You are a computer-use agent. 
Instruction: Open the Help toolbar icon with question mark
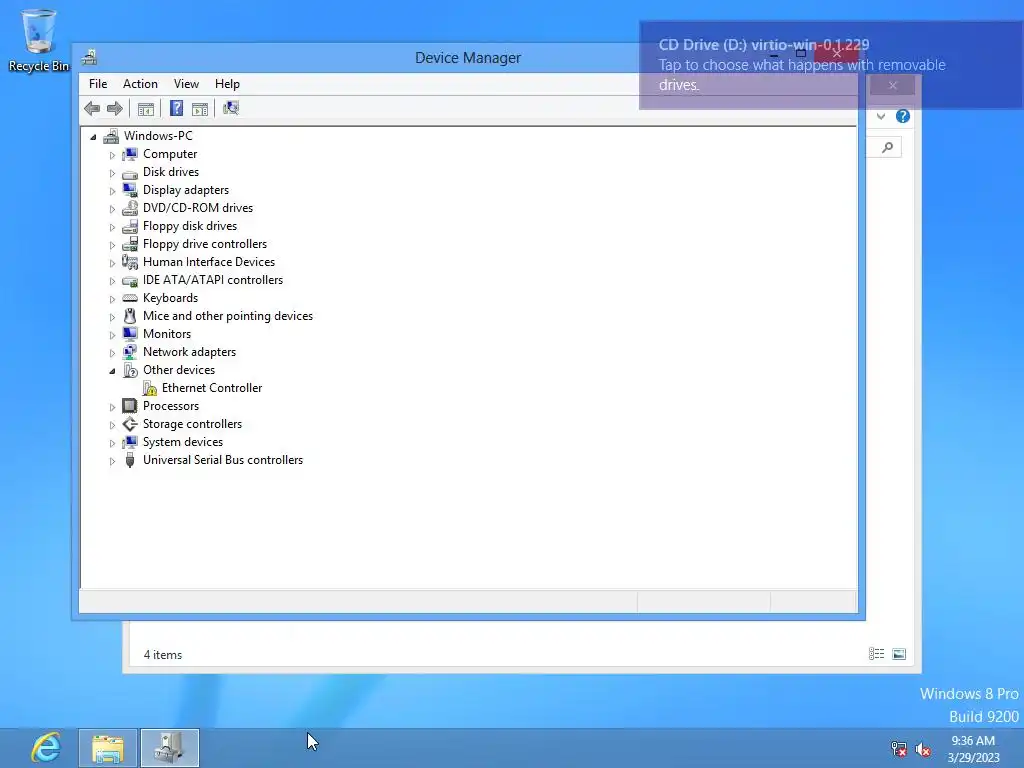pyautogui.click(x=176, y=108)
